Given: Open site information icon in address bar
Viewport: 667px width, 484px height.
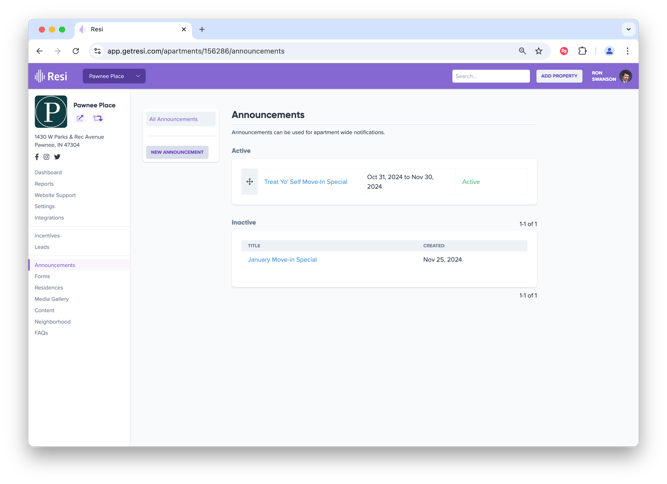Looking at the screenshot, I should click(97, 51).
